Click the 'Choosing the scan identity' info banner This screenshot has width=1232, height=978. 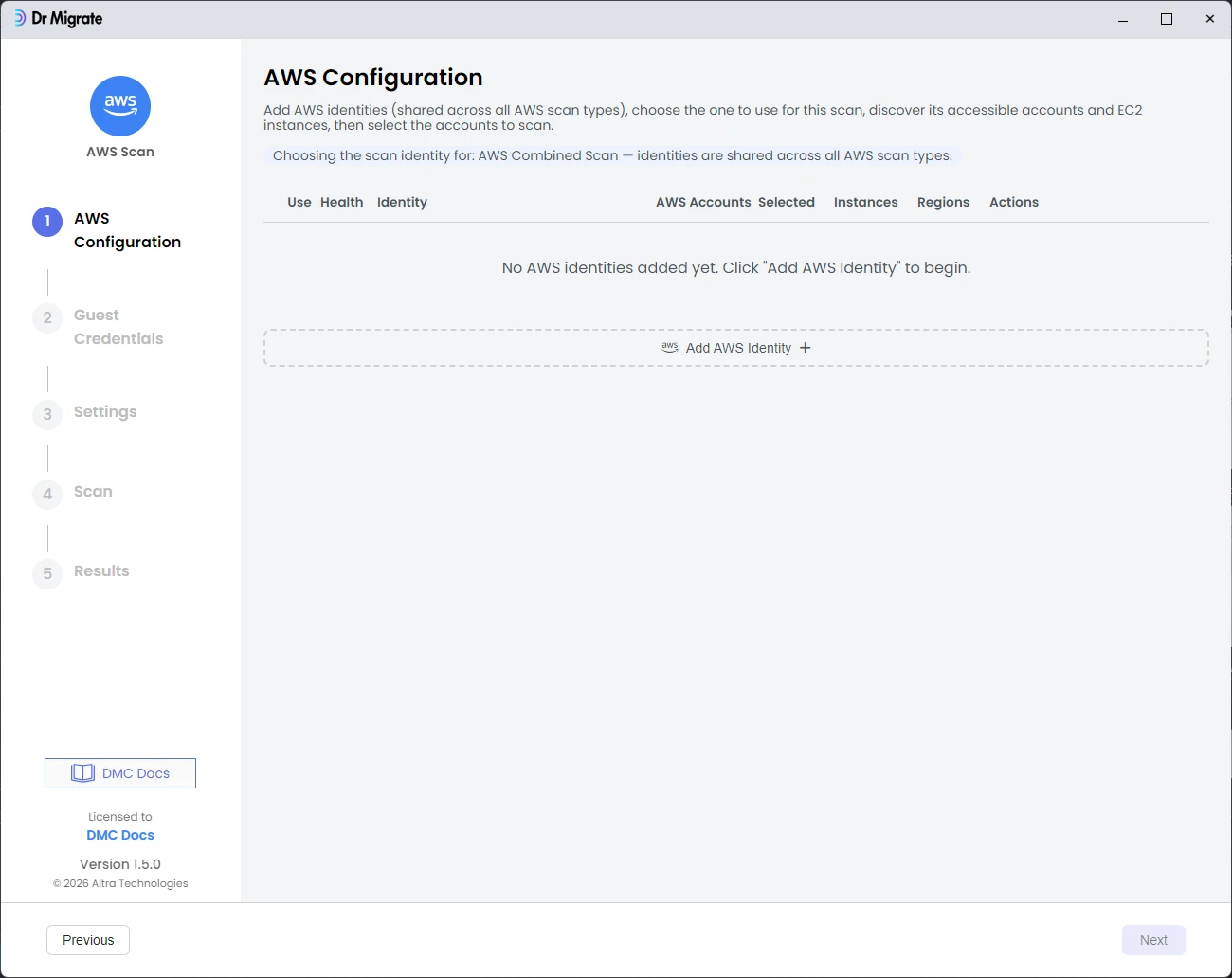(612, 155)
